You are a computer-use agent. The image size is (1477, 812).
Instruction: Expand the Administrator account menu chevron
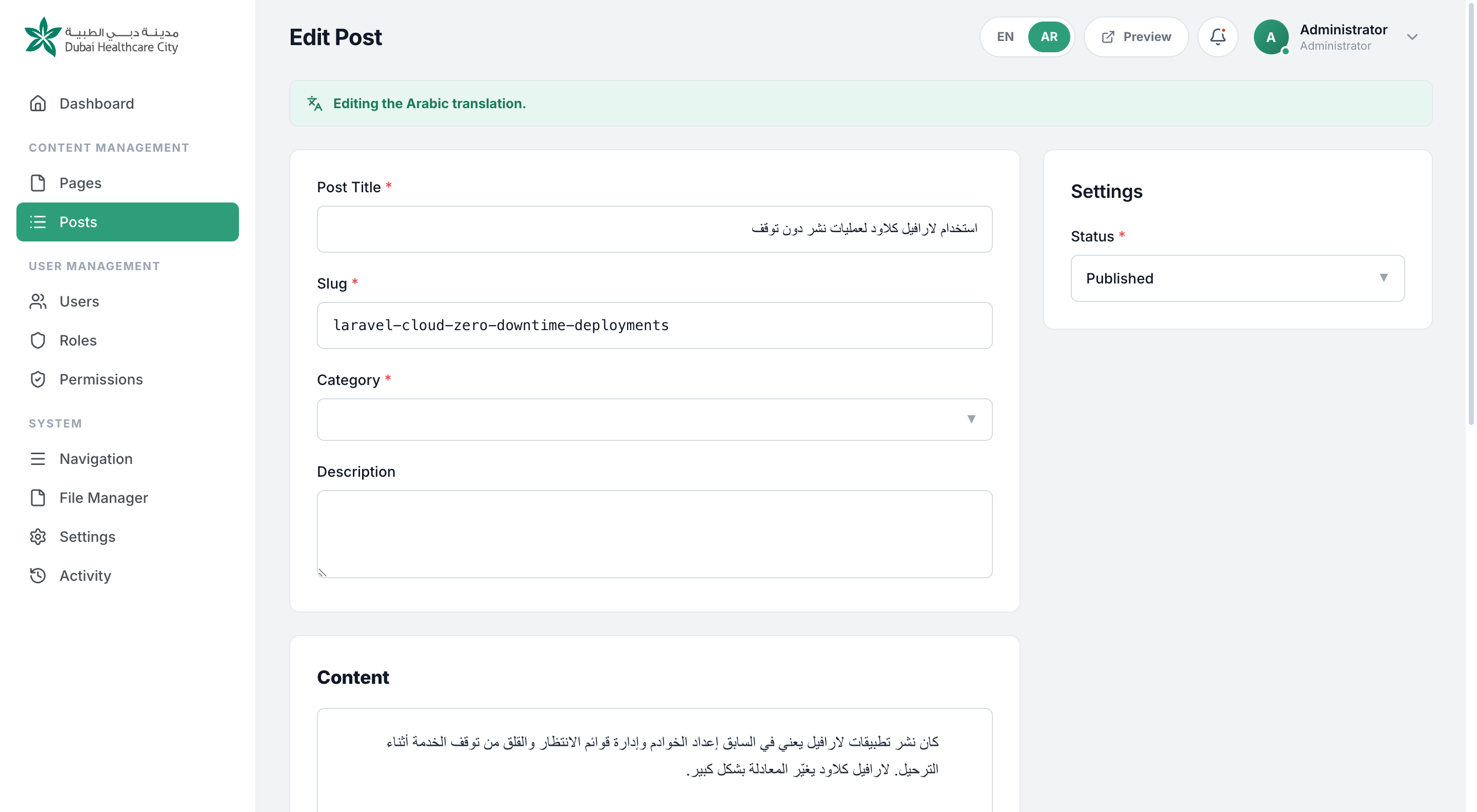click(x=1412, y=37)
